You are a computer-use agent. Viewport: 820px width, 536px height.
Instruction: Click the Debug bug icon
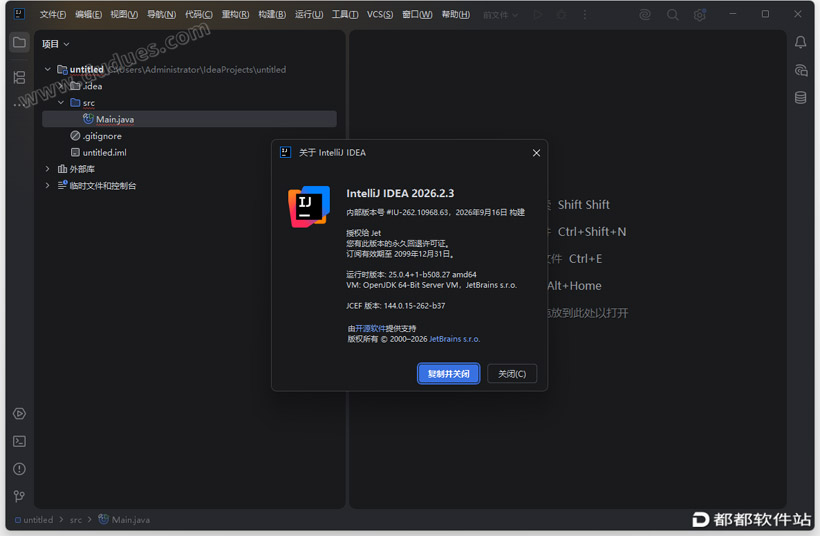[x=562, y=15]
